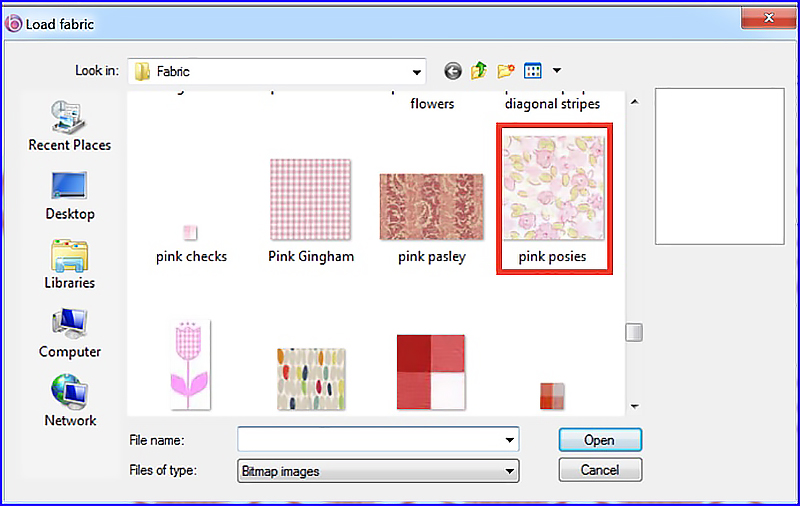Cancel the Load fabric dialog
The image size is (800, 506).
[x=599, y=469]
